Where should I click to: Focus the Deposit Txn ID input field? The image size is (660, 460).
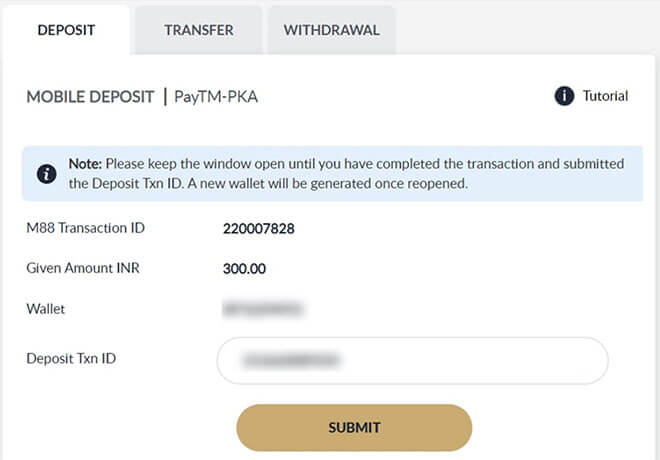(412, 360)
